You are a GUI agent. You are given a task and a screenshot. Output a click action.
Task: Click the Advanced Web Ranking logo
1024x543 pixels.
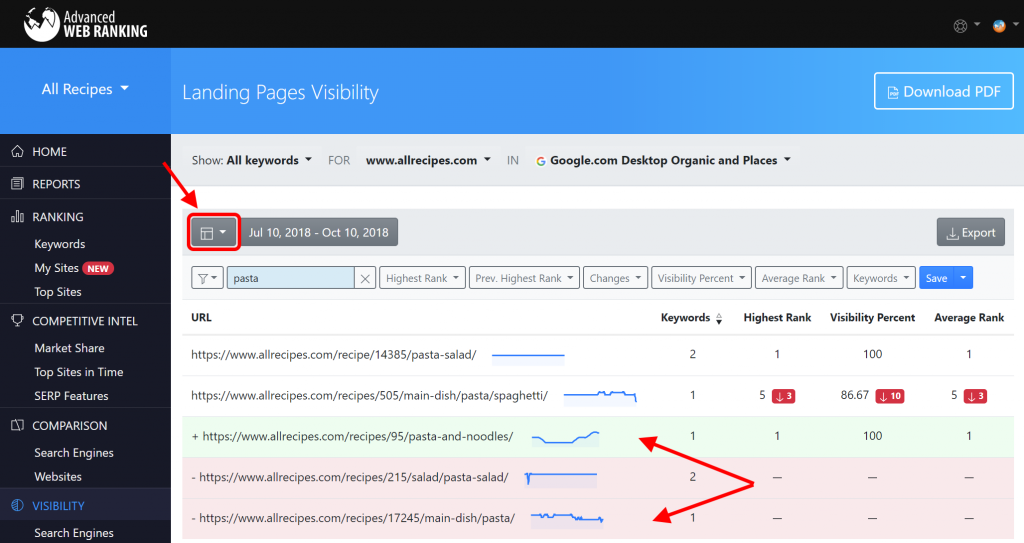86,24
